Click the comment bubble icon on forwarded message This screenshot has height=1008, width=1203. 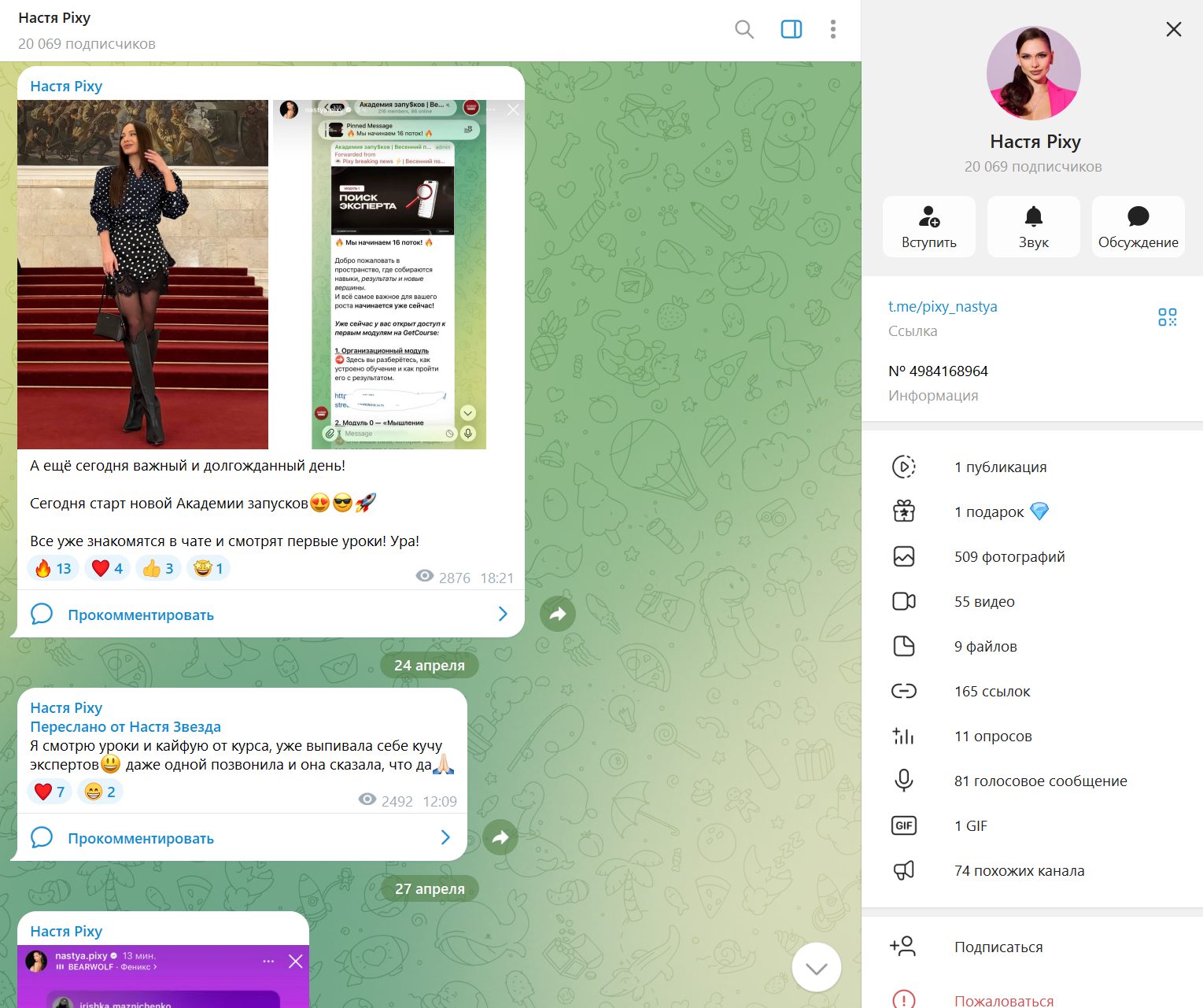(41, 837)
